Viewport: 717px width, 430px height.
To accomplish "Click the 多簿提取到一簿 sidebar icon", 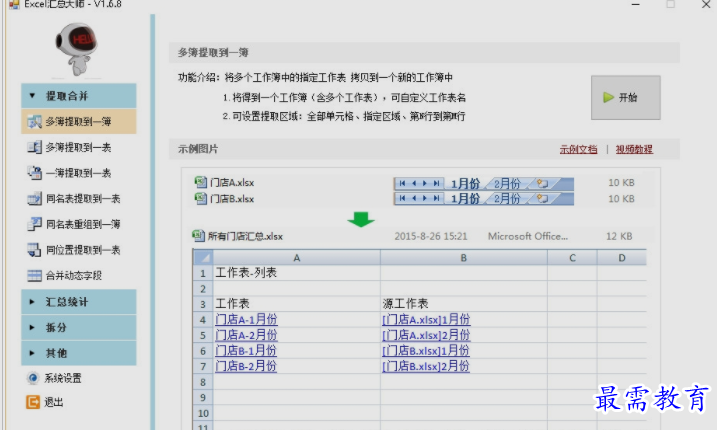I will pyautogui.click(x=34, y=122).
